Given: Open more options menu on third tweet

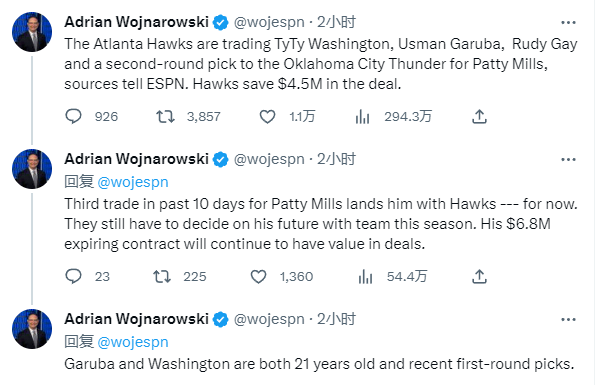Looking at the screenshot, I should tap(568, 319).
